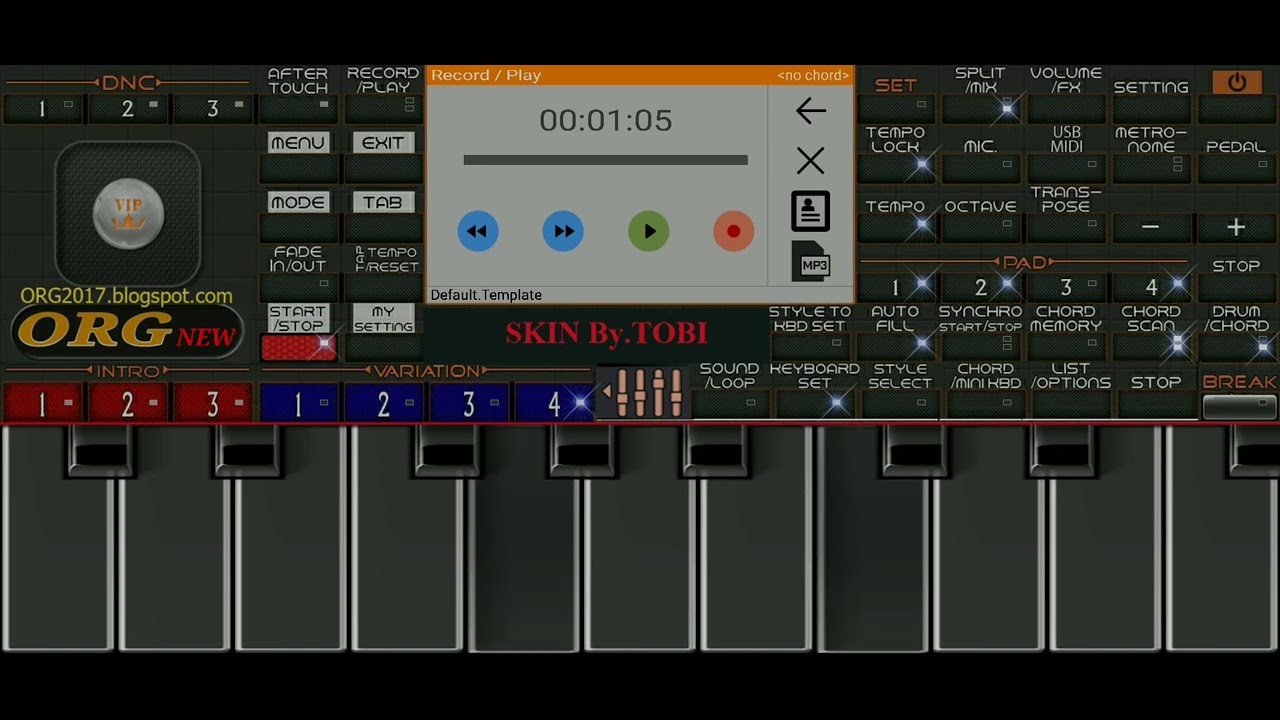Click the fast-forward button in Record/Play
Viewport: 1280px width, 720px height.
click(x=563, y=231)
